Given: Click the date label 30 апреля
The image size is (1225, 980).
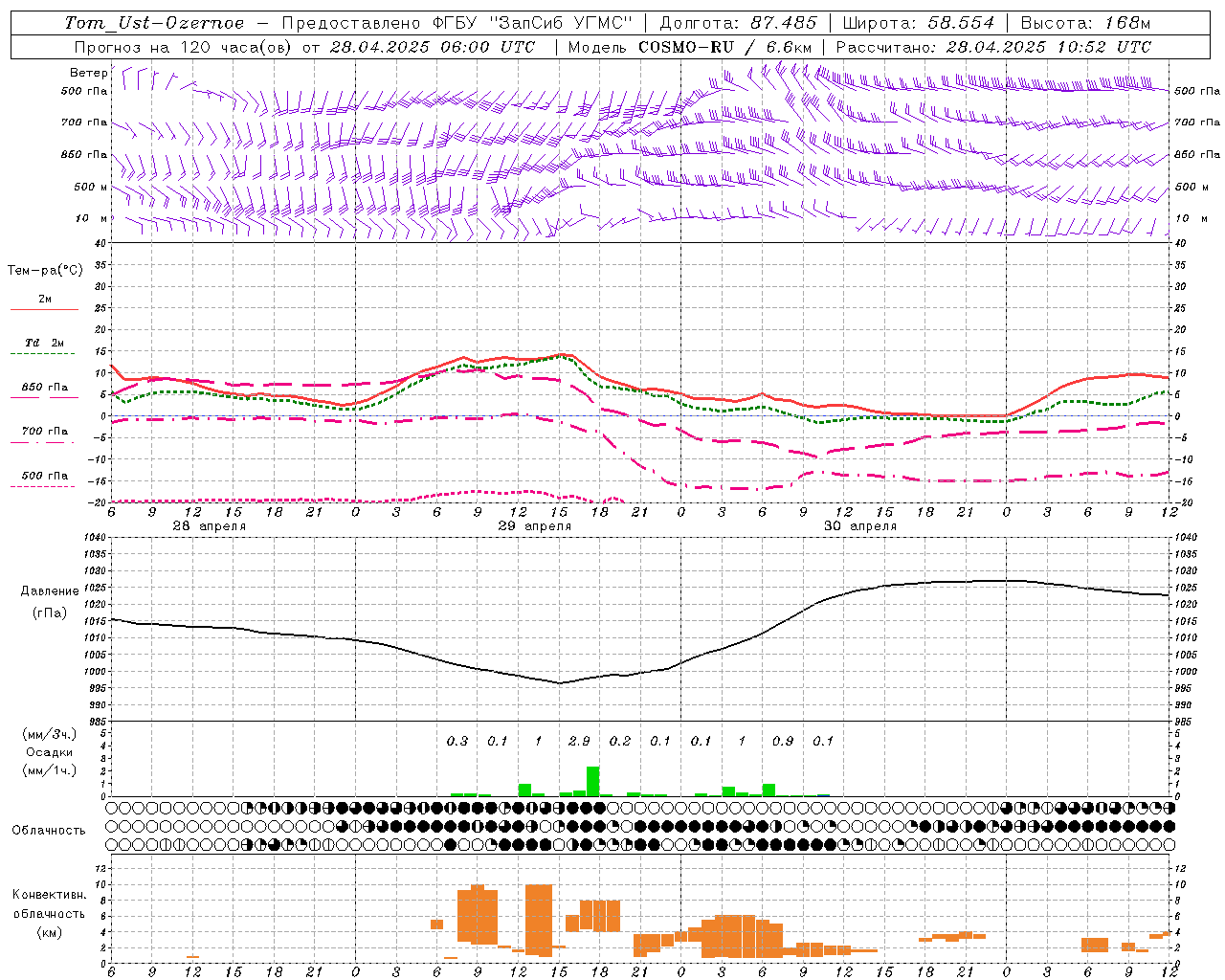Looking at the screenshot, I should 860,526.
